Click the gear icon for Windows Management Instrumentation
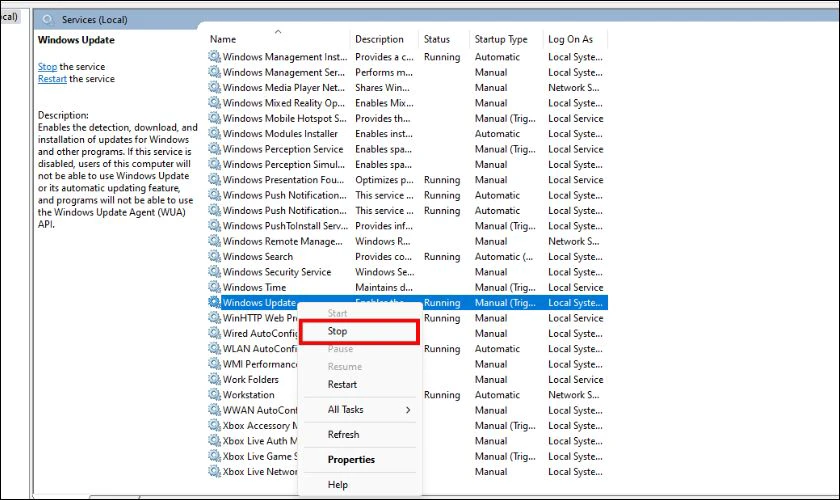The width and height of the screenshot is (840, 500). coord(214,56)
